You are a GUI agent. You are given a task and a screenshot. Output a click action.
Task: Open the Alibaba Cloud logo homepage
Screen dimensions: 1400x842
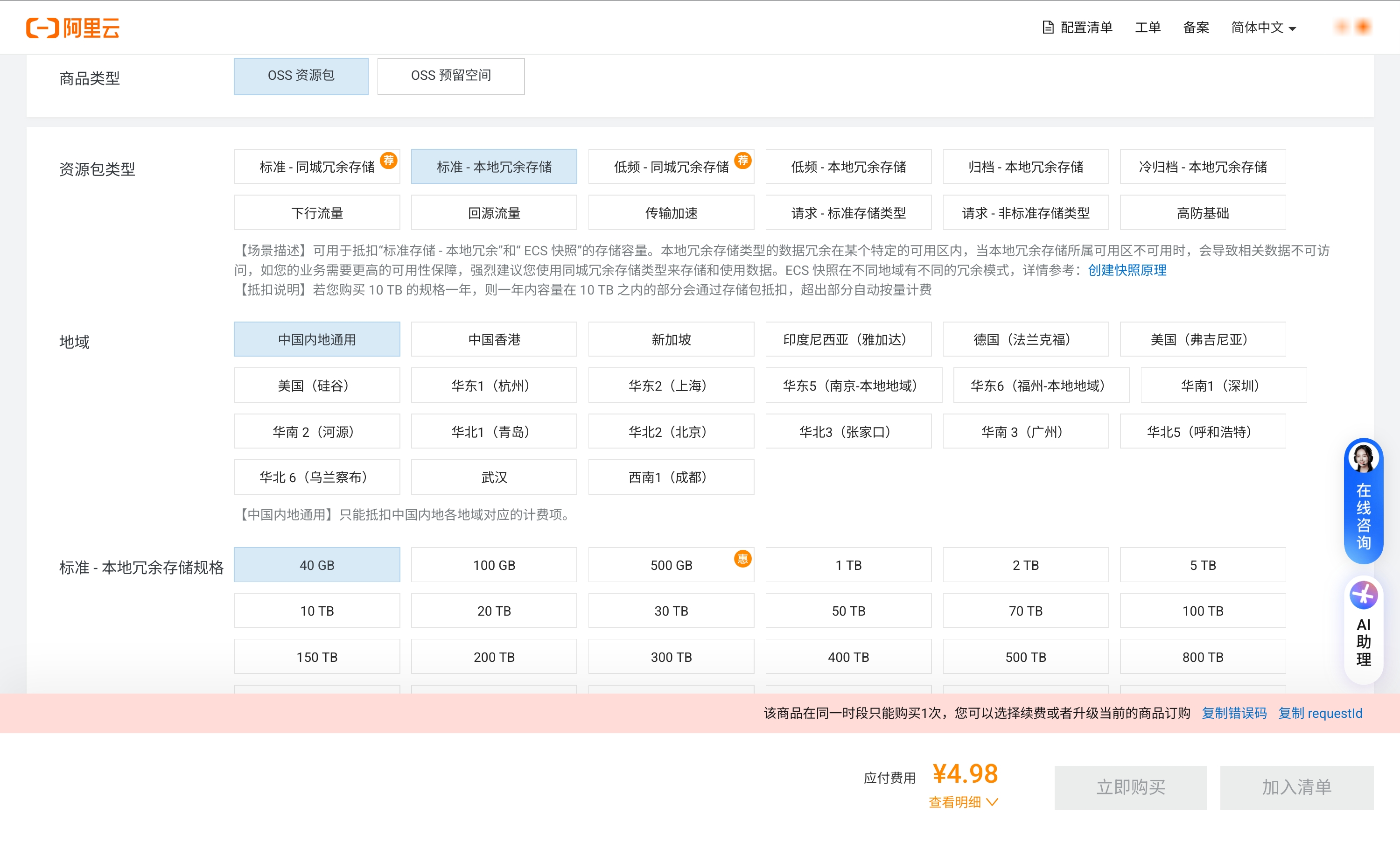(73, 27)
